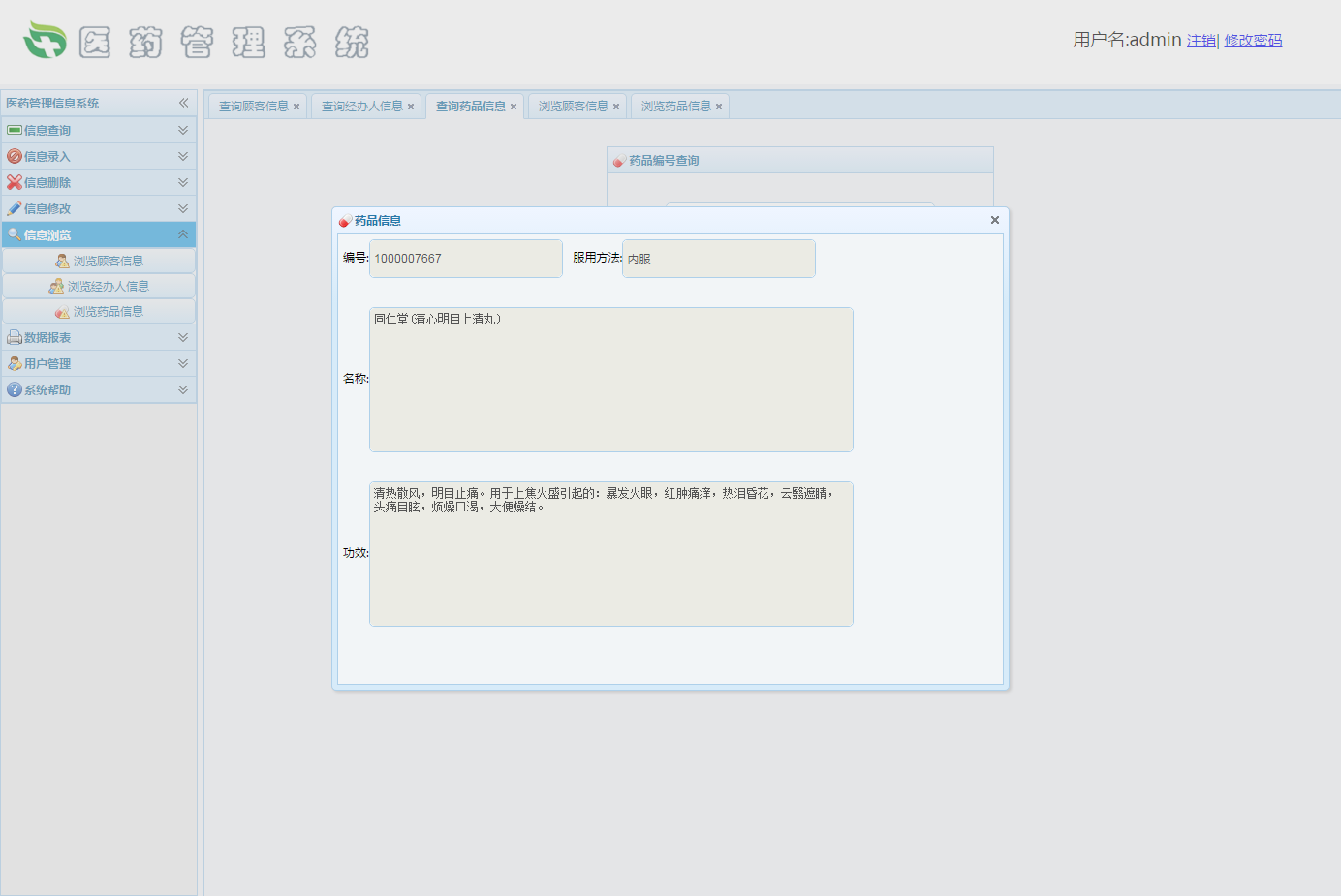This screenshot has width=1341, height=896.
Task: Expand the 信息录入 section arrow
Action: coord(183,156)
